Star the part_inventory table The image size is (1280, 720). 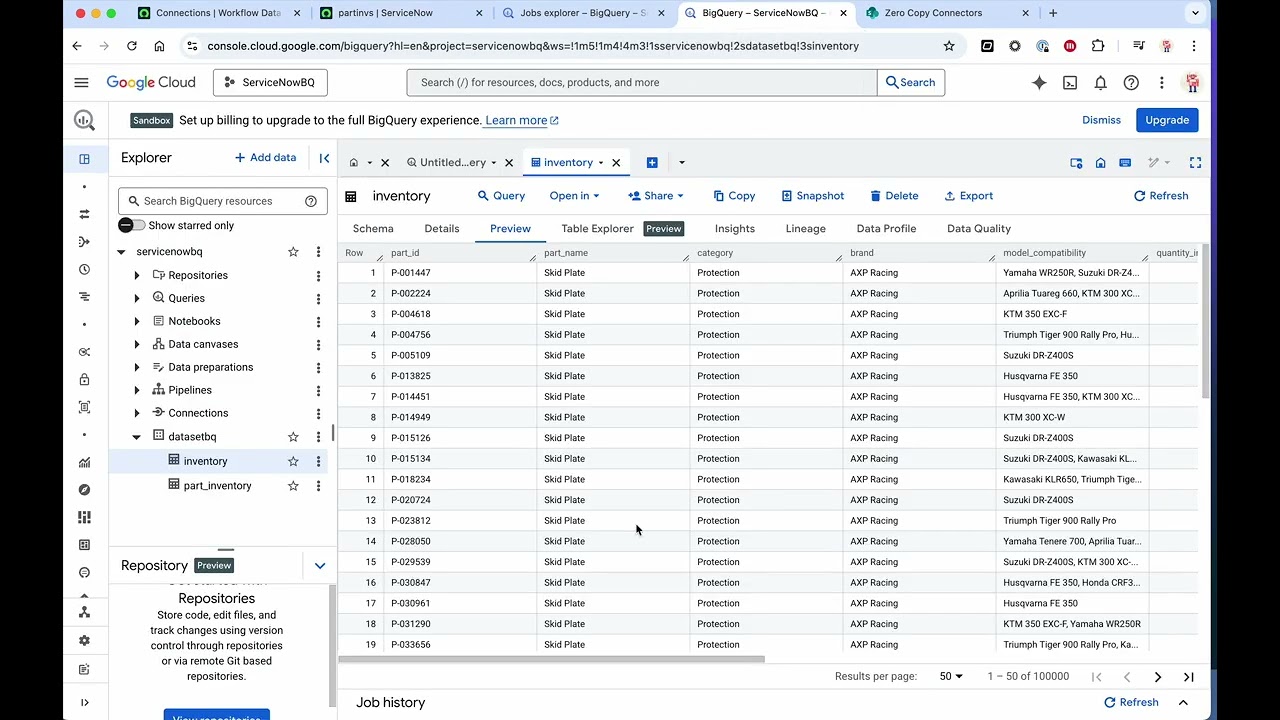293,486
